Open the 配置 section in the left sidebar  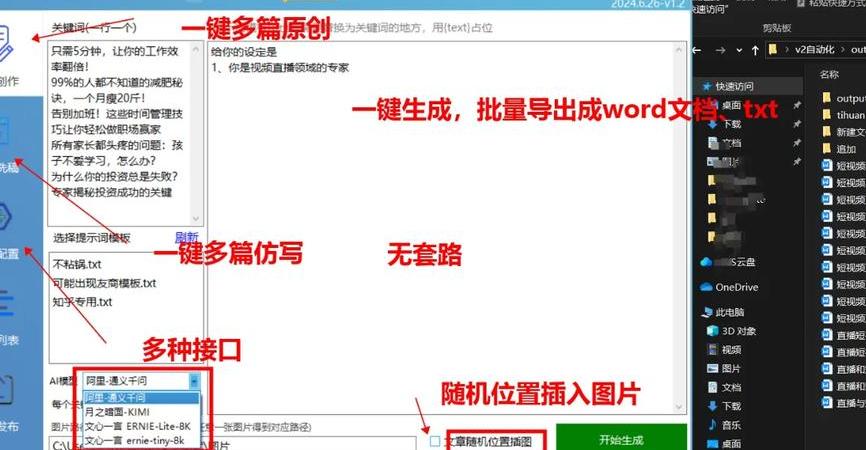pyautogui.click(x=8, y=229)
